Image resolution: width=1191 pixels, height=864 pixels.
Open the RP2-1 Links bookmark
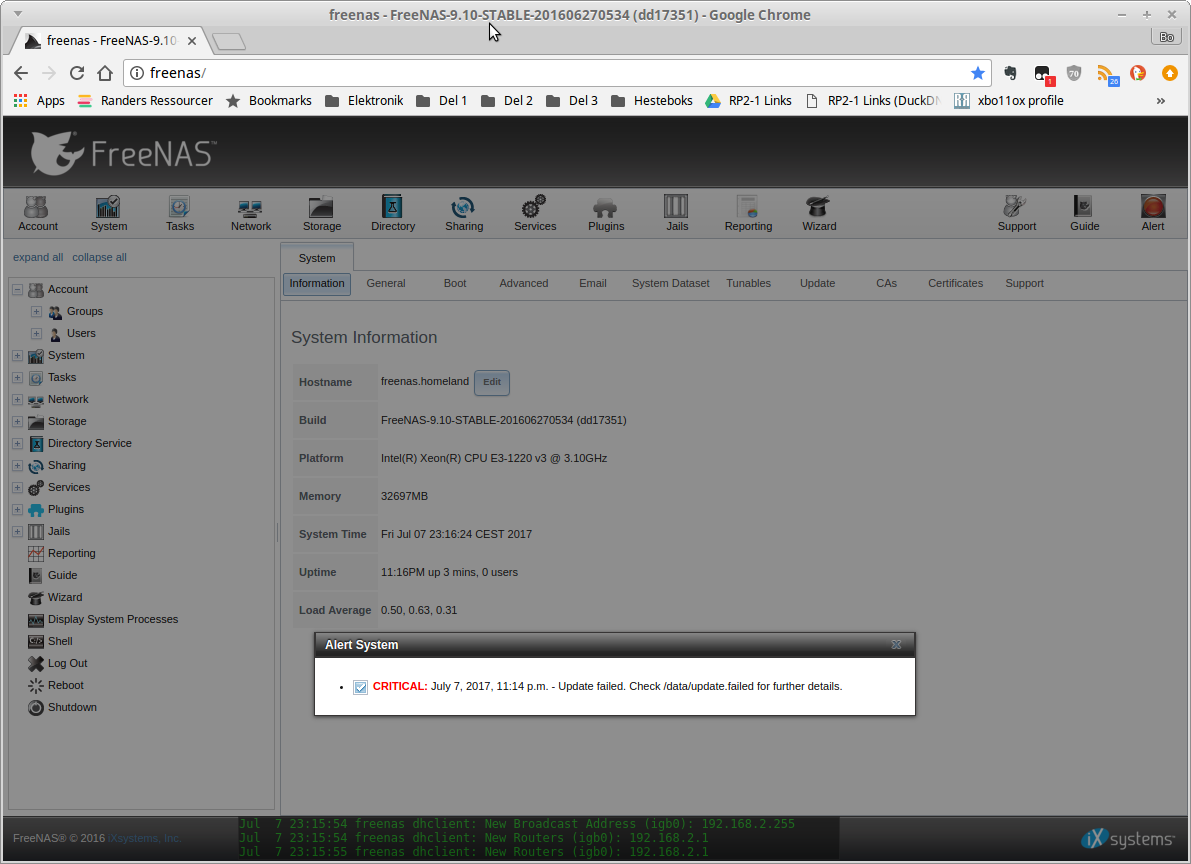click(749, 100)
